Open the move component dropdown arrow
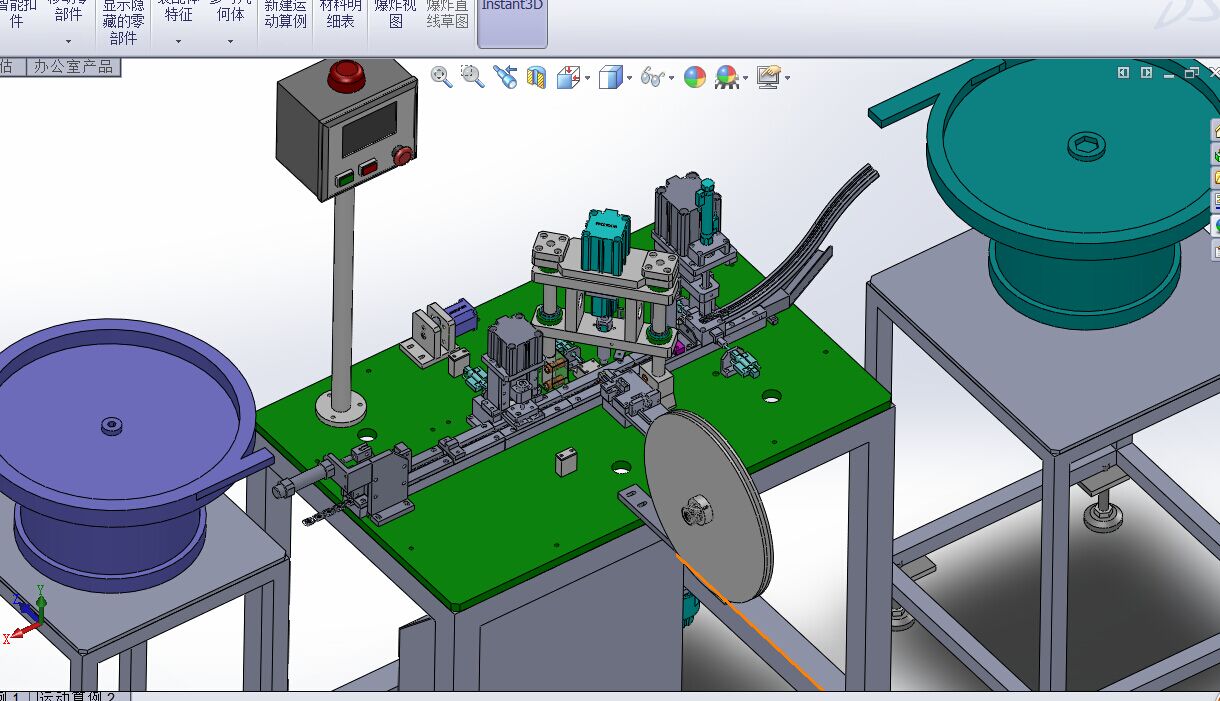Viewport: 1220px width, 701px height. (69, 42)
